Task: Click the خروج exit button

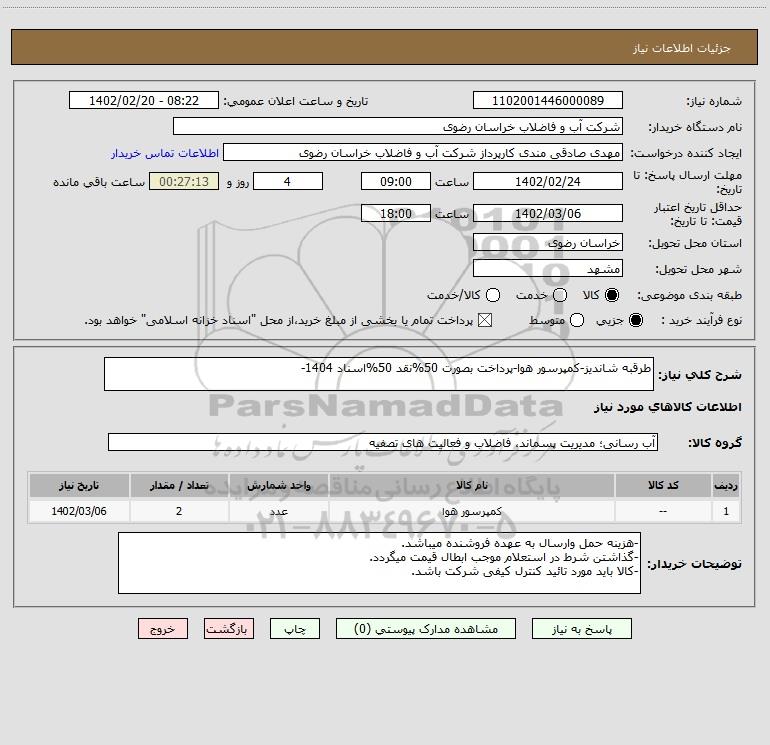Action: click(163, 629)
